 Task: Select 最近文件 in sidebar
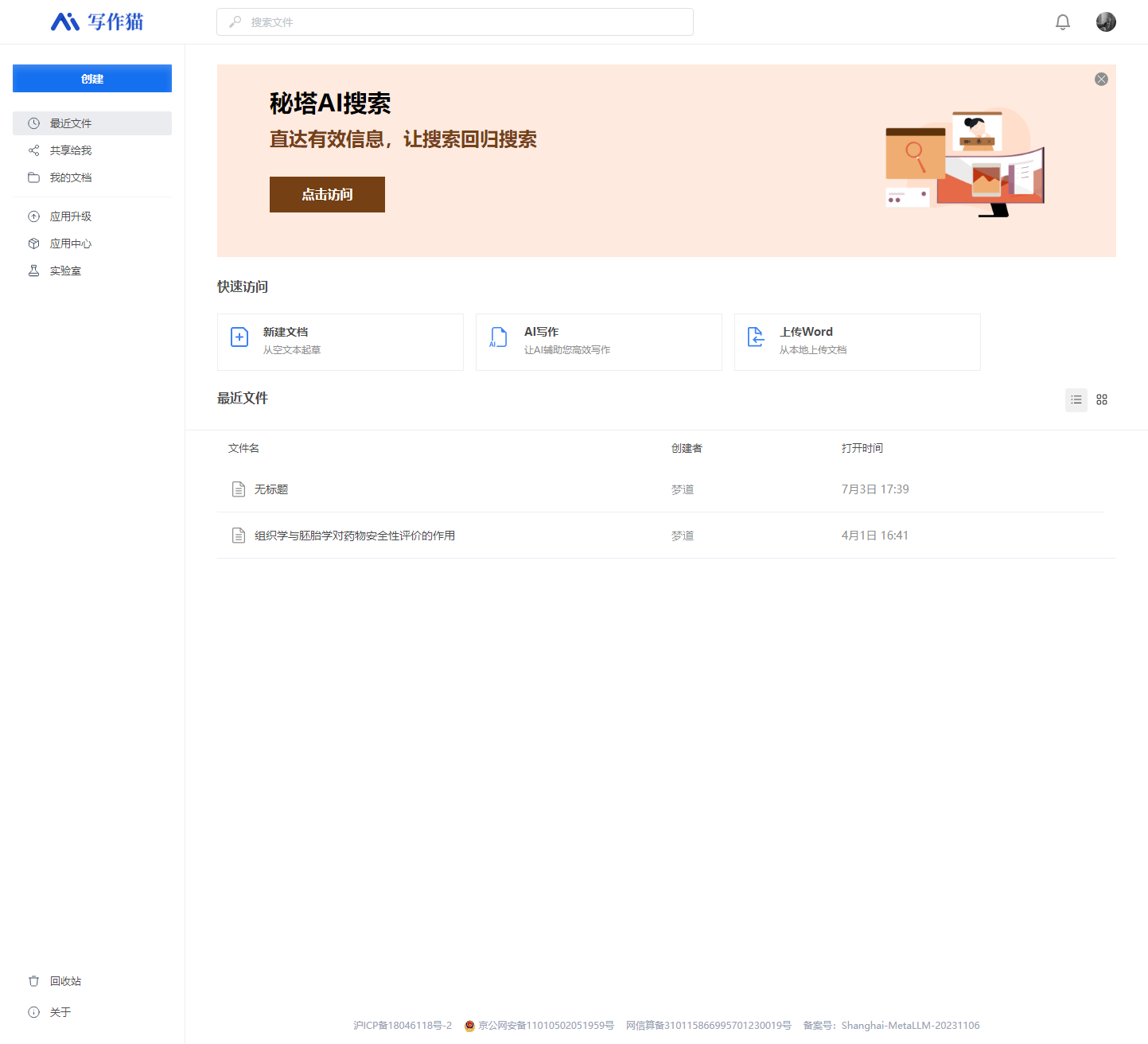pyautogui.click(x=92, y=123)
